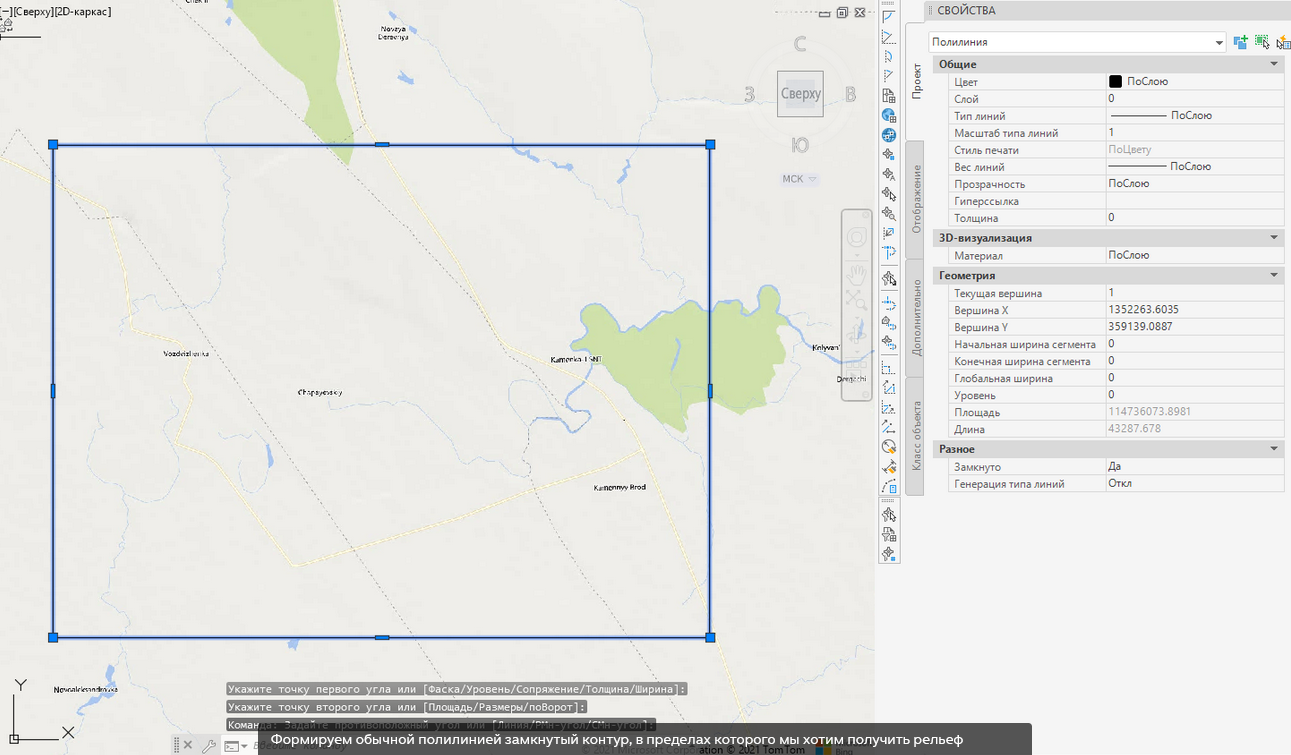Click the wrench customize icon on command line

pyautogui.click(x=208, y=745)
